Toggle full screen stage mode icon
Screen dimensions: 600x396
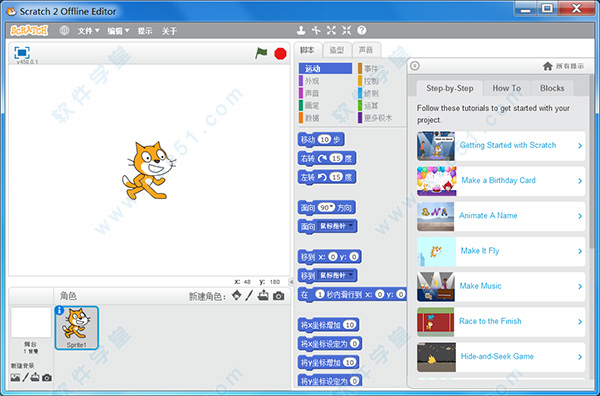(x=22, y=52)
